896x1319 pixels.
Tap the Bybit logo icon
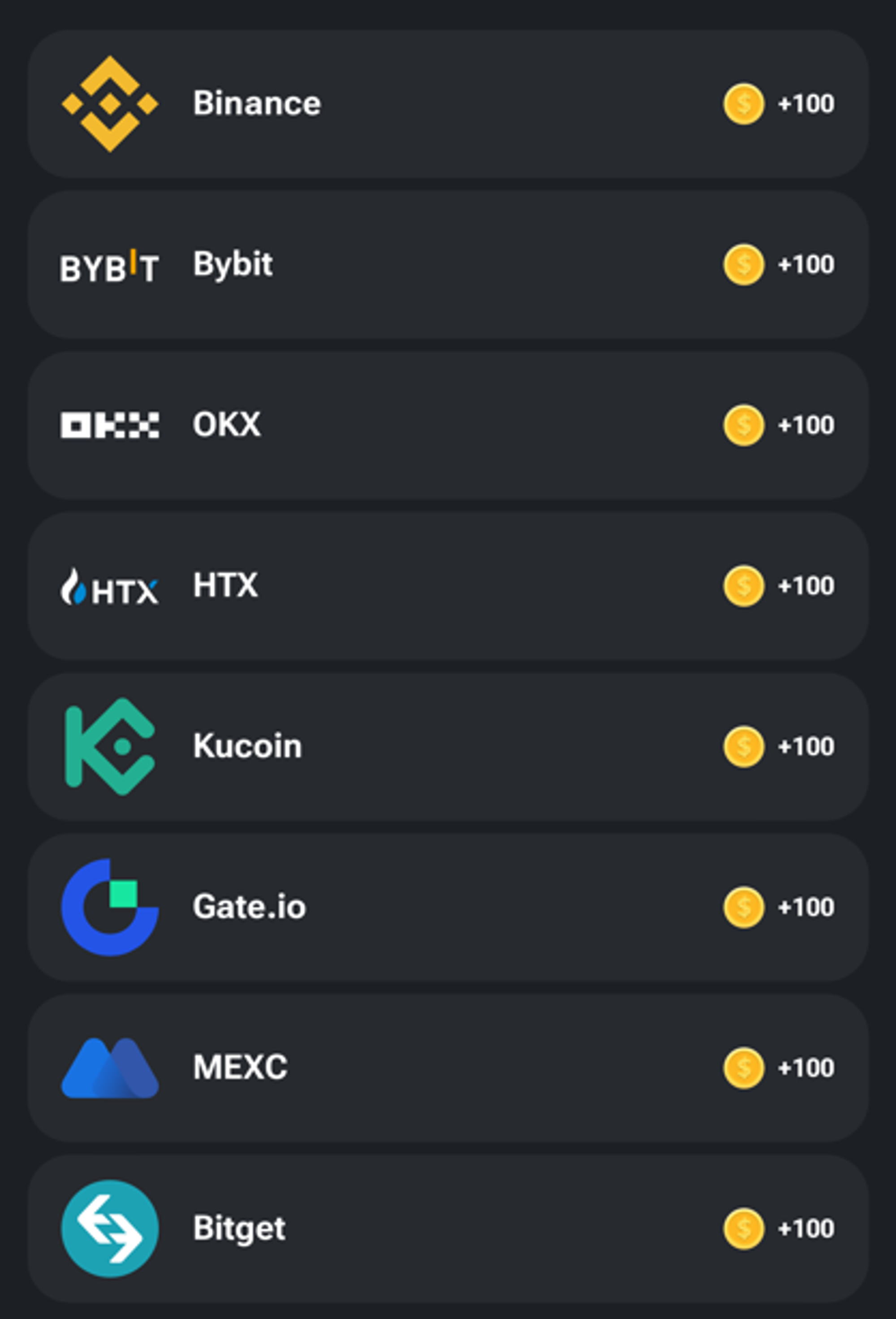tap(109, 266)
